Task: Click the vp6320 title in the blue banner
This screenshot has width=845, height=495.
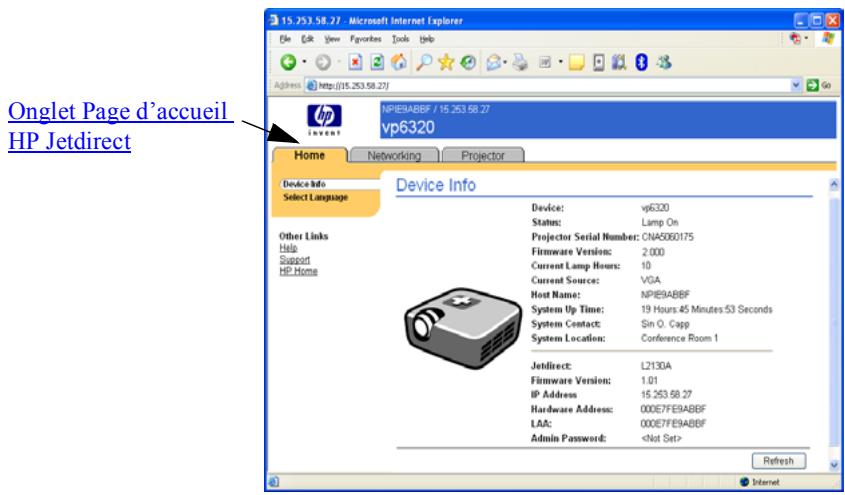Action: pos(408,128)
